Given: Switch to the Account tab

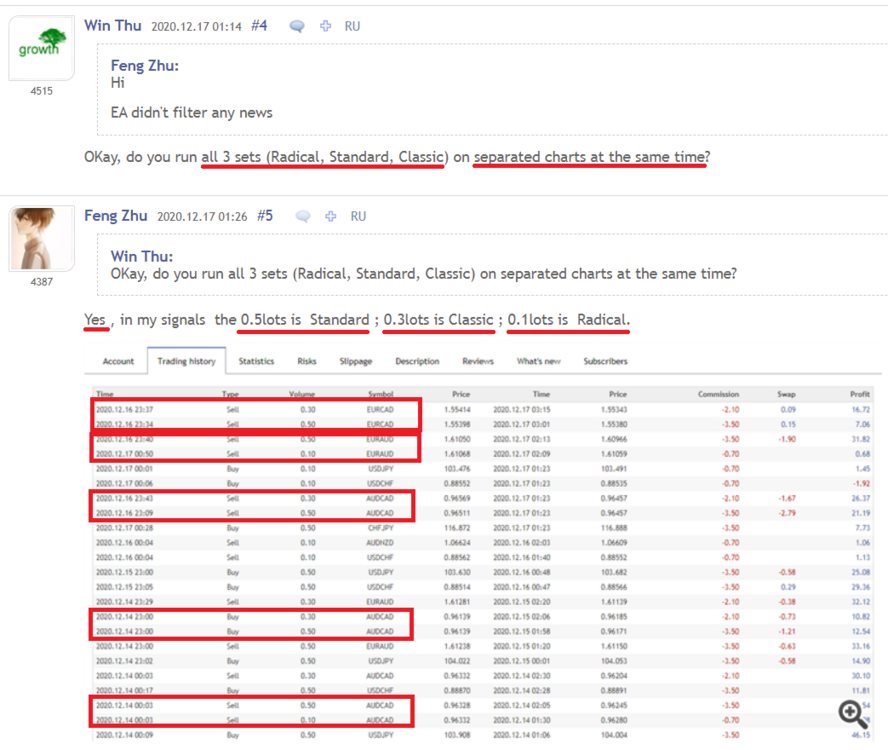Looking at the screenshot, I should click(x=118, y=361).
